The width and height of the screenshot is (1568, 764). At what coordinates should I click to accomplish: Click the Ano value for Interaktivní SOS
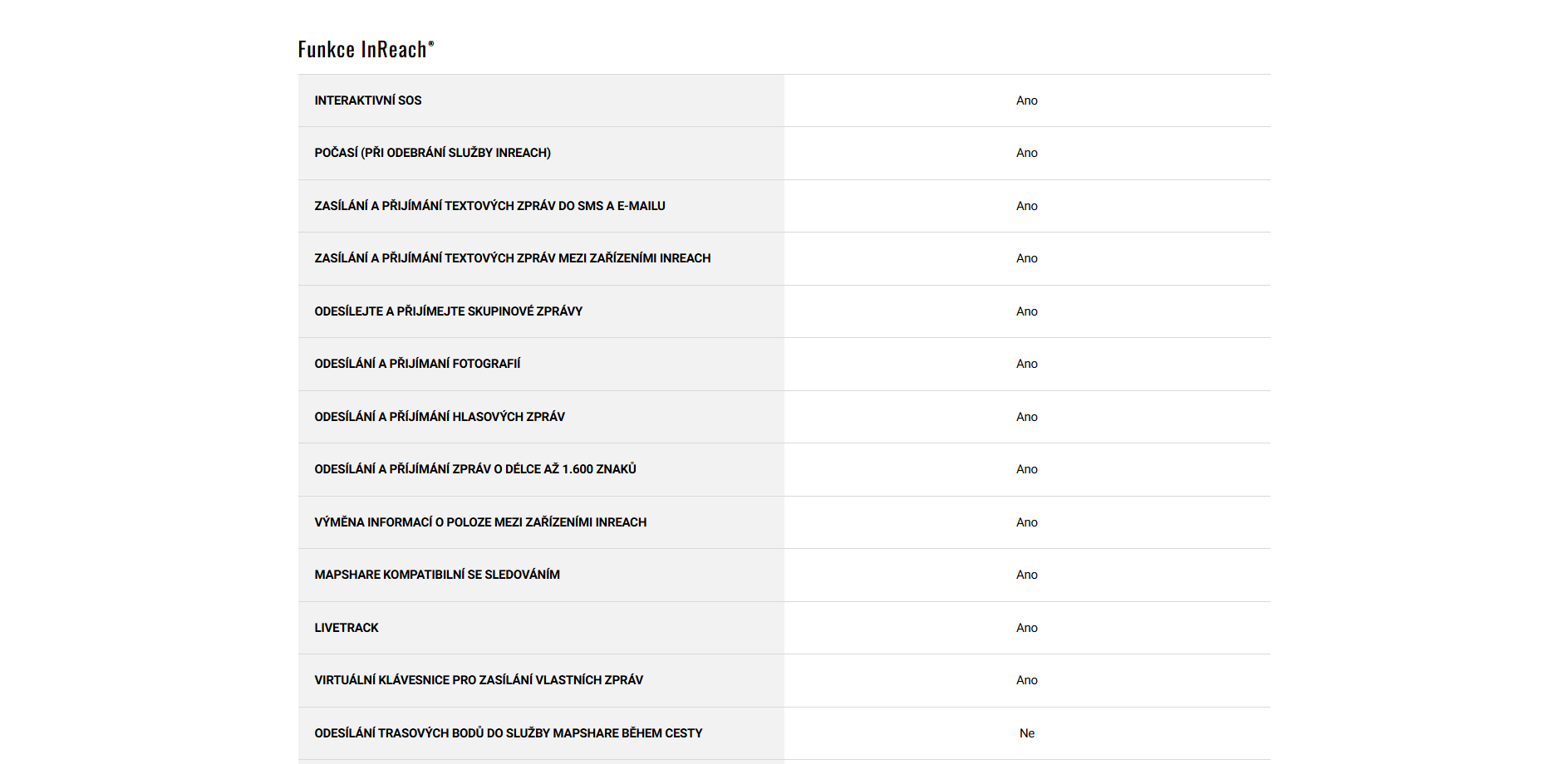[1027, 100]
